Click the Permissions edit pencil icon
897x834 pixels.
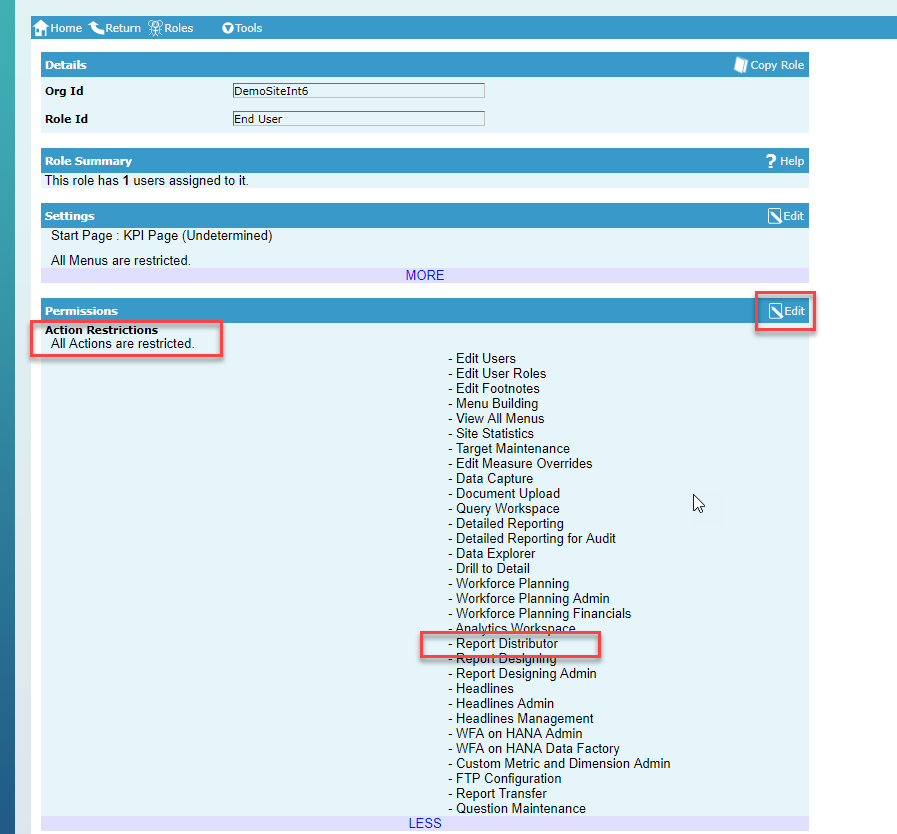point(776,311)
